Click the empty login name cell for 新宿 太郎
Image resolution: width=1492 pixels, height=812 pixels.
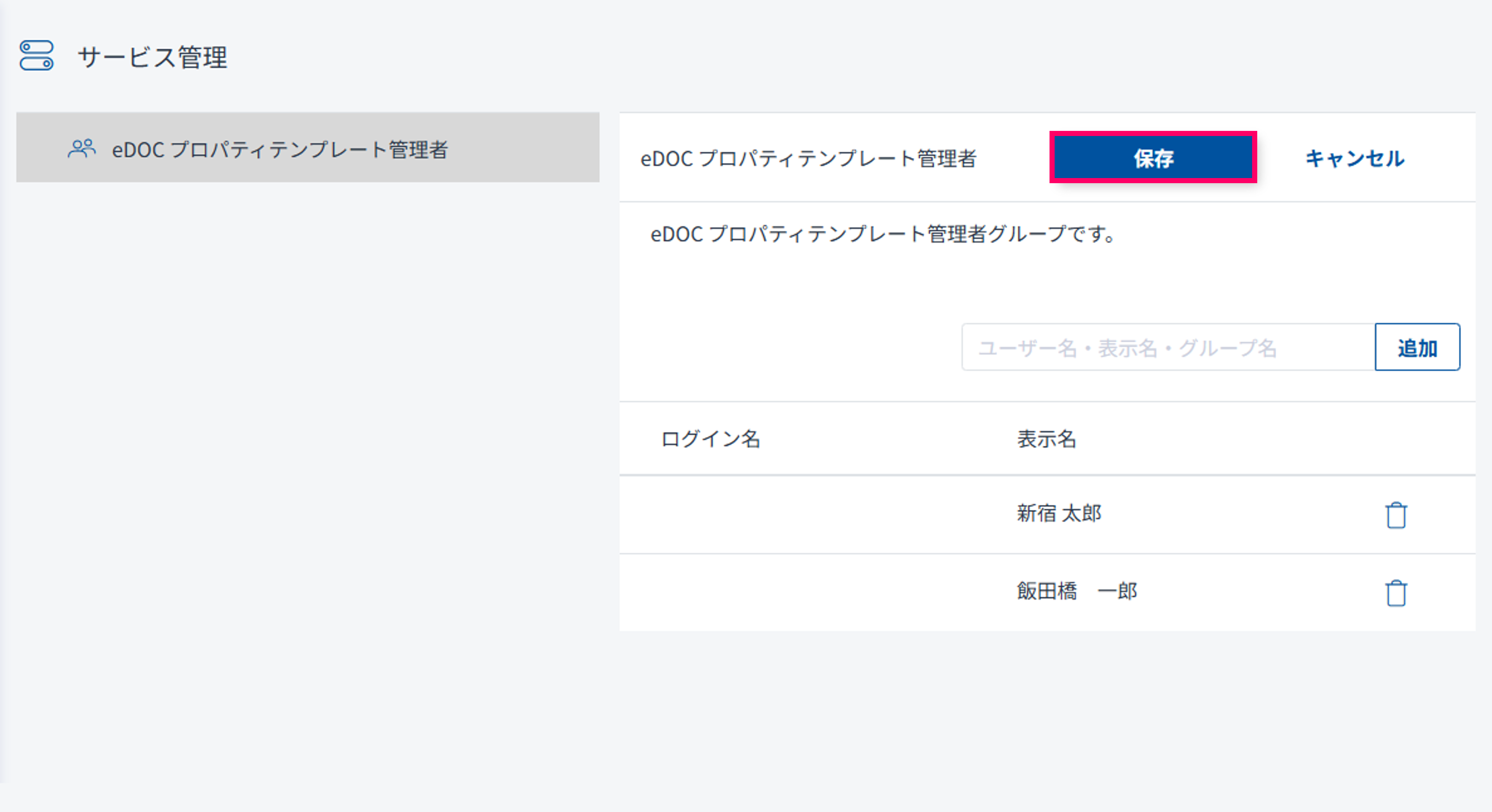(811, 514)
